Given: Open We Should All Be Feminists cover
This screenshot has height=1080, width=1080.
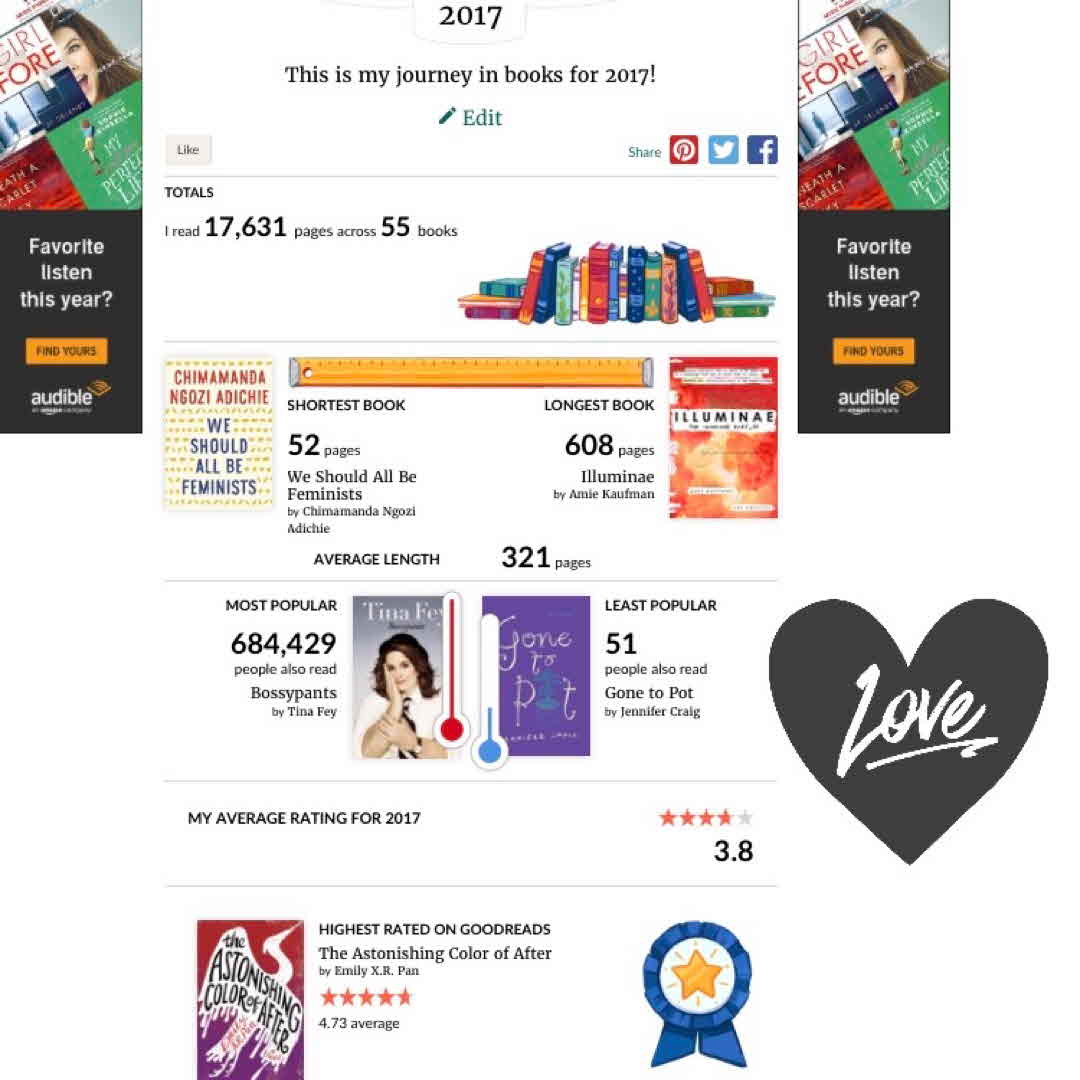Looking at the screenshot, I should coord(219,433).
